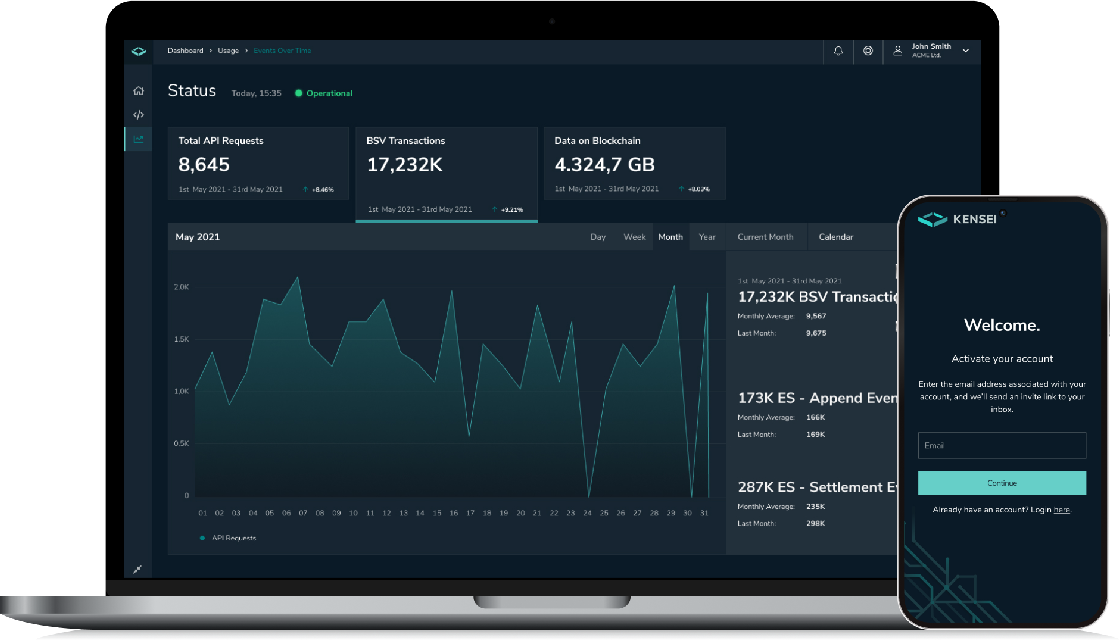Click the 2.0K axis label on chart
The height and width of the screenshot is (640, 1119).
[x=181, y=287]
